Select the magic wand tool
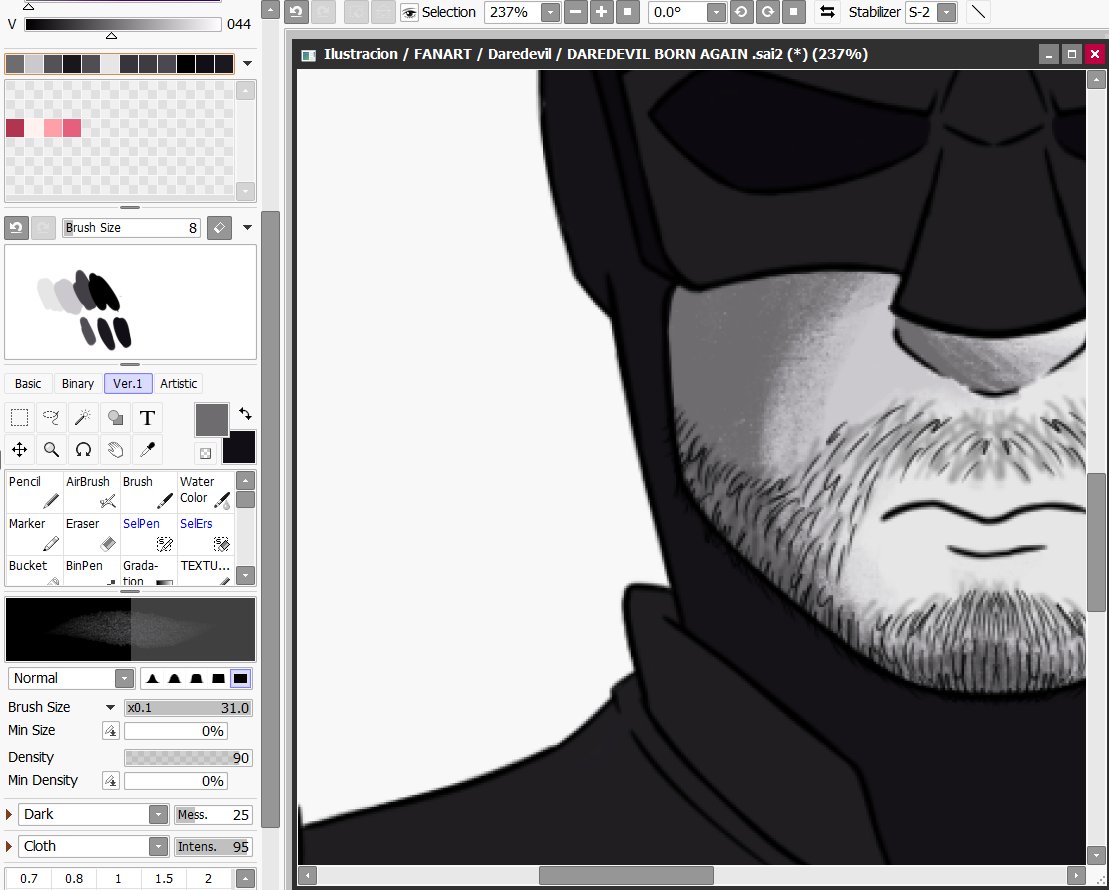 click(83, 417)
